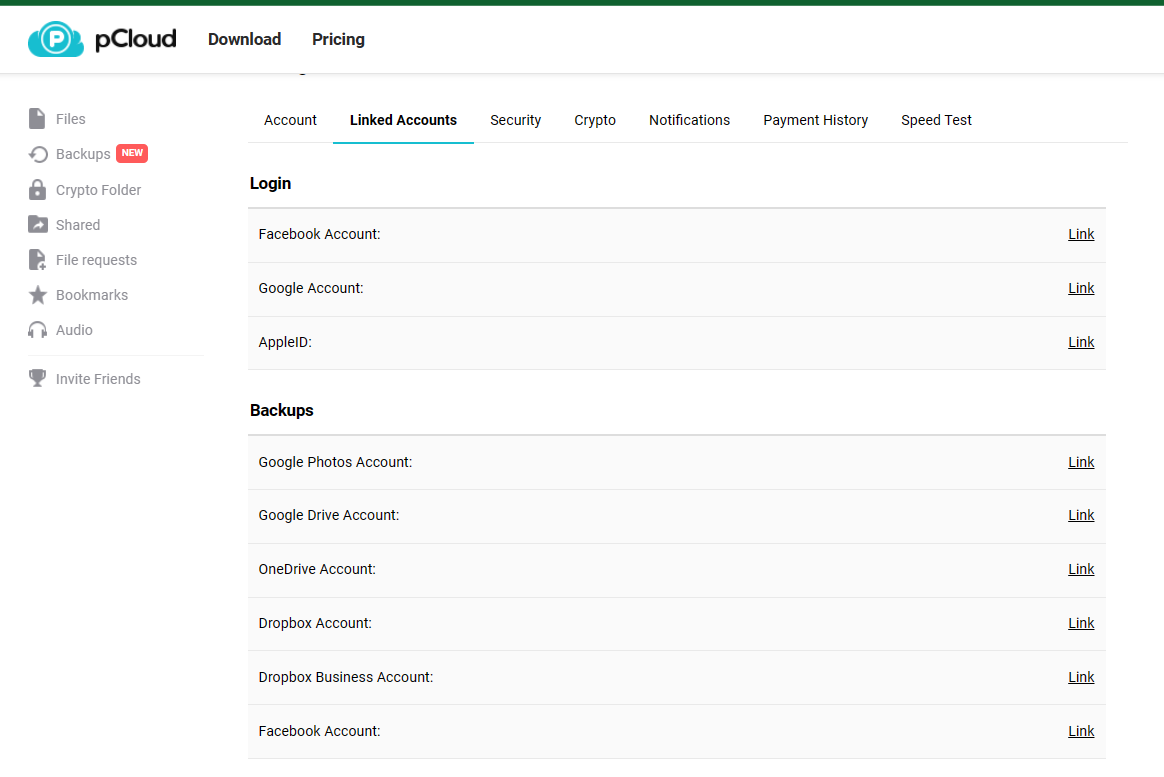Click the Crypto Folder padlock icon

[x=37, y=190]
